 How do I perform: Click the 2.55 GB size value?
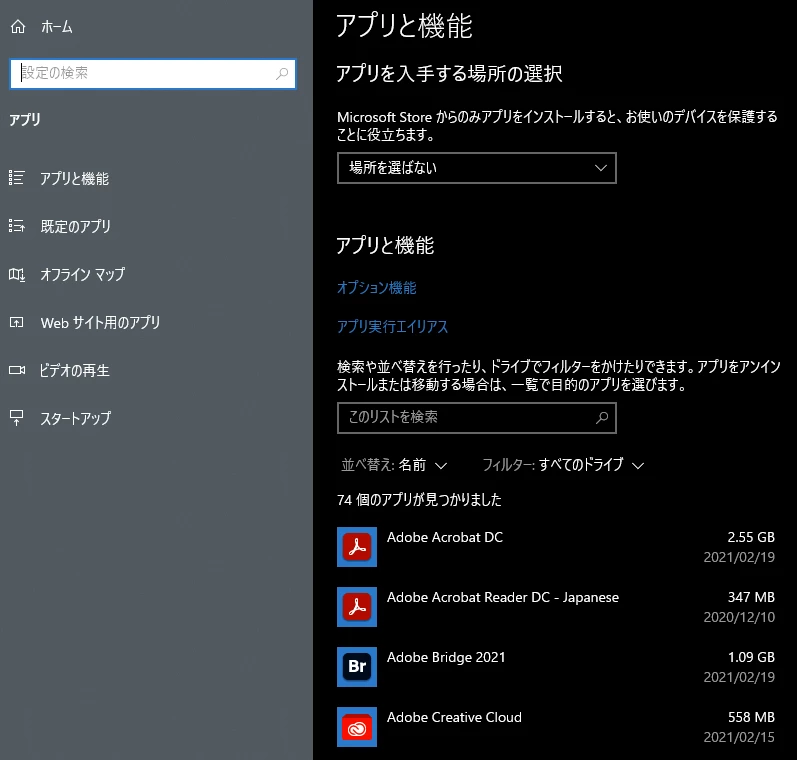[x=751, y=537]
